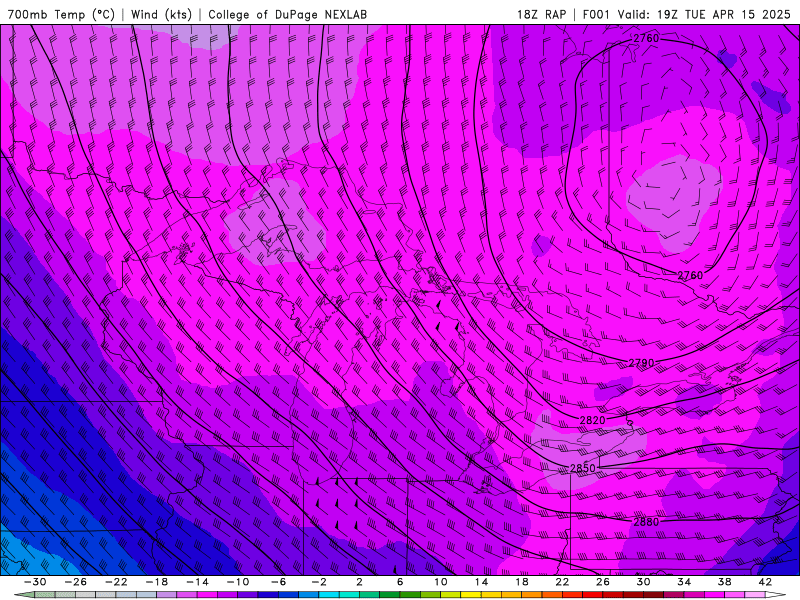The width and height of the screenshot is (800, 600).
Task: Click the -18 colorbar tick label
Action: click(157, 582)
